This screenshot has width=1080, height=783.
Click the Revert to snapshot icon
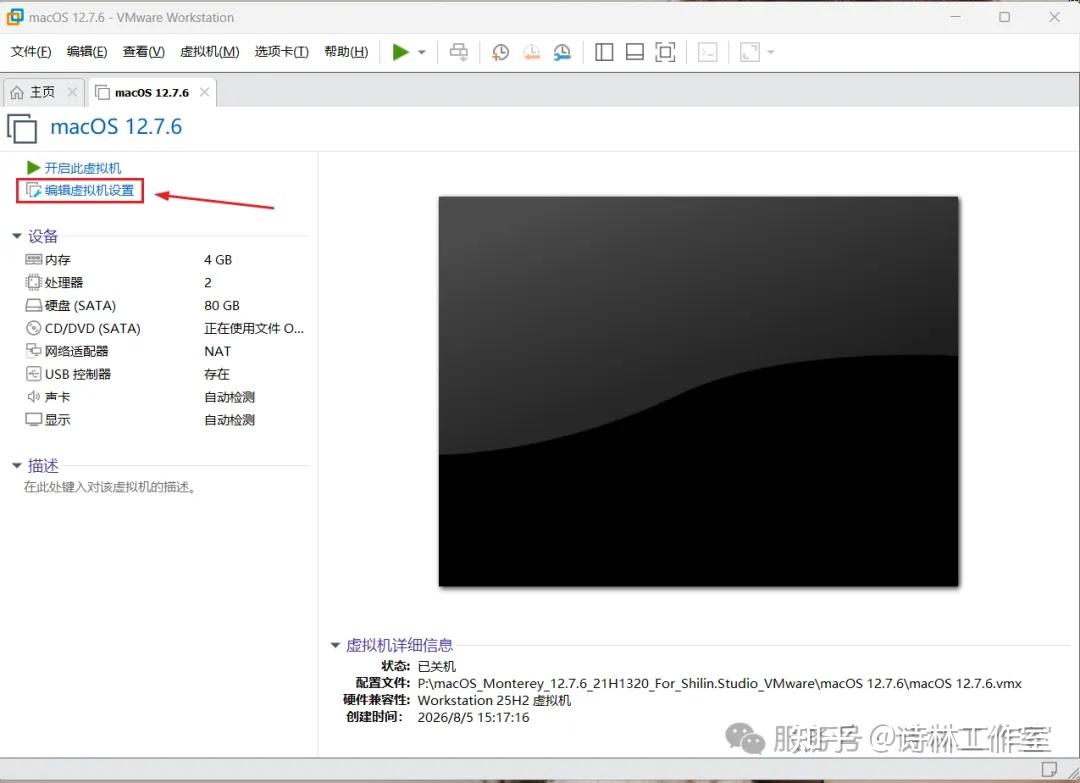click(x=531, y=52)
